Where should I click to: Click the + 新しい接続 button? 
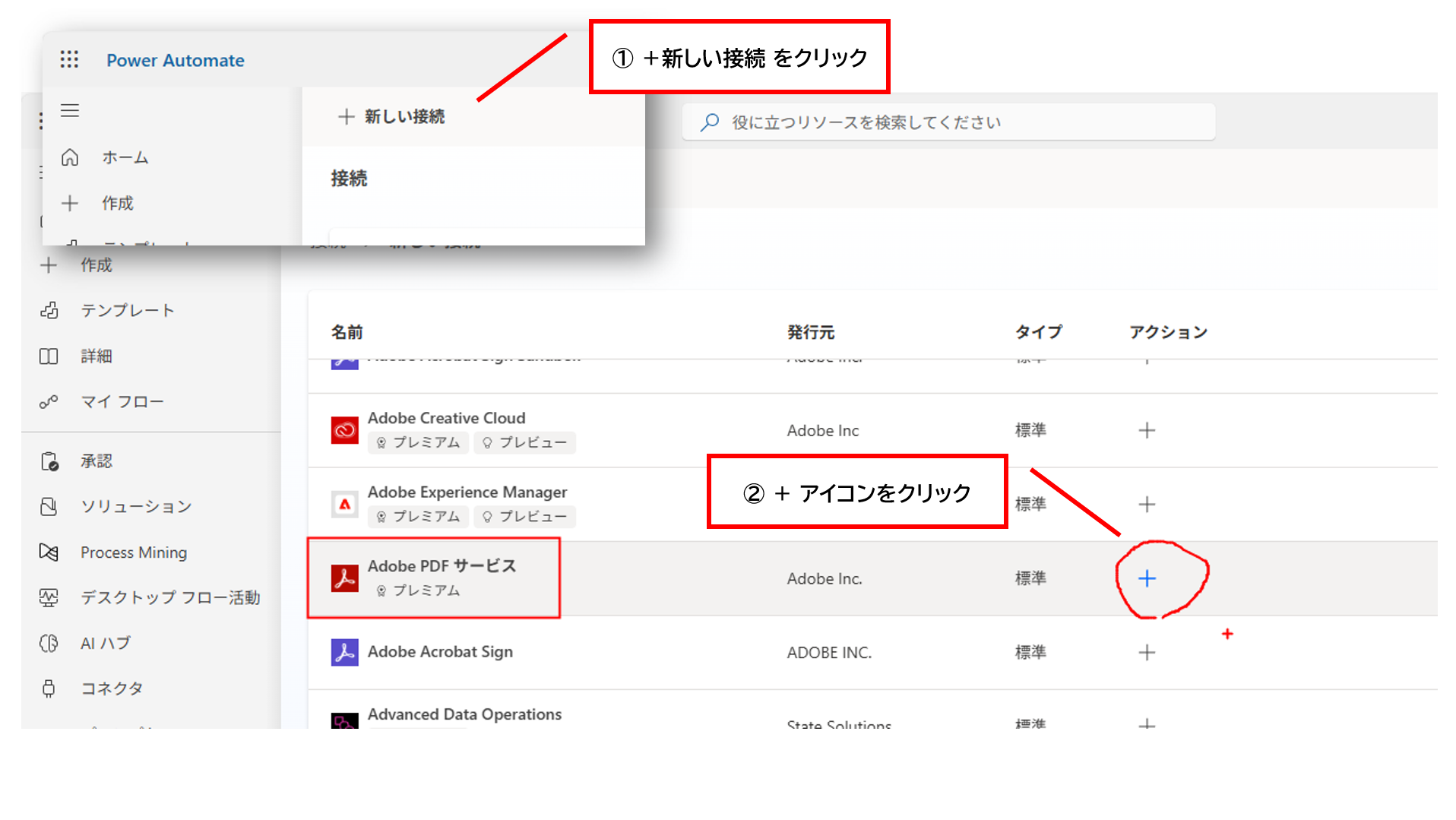click(391, 116)
